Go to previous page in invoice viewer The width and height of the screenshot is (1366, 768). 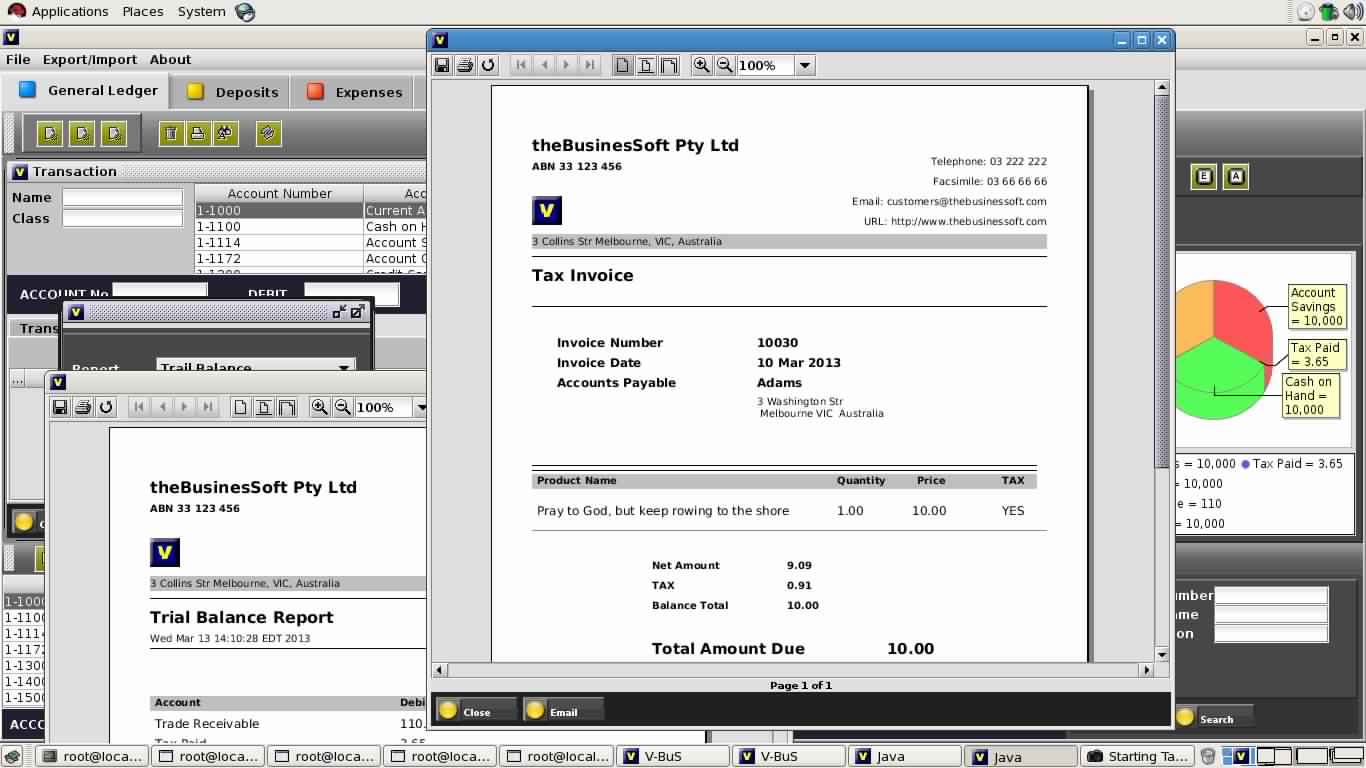[543, 65]
